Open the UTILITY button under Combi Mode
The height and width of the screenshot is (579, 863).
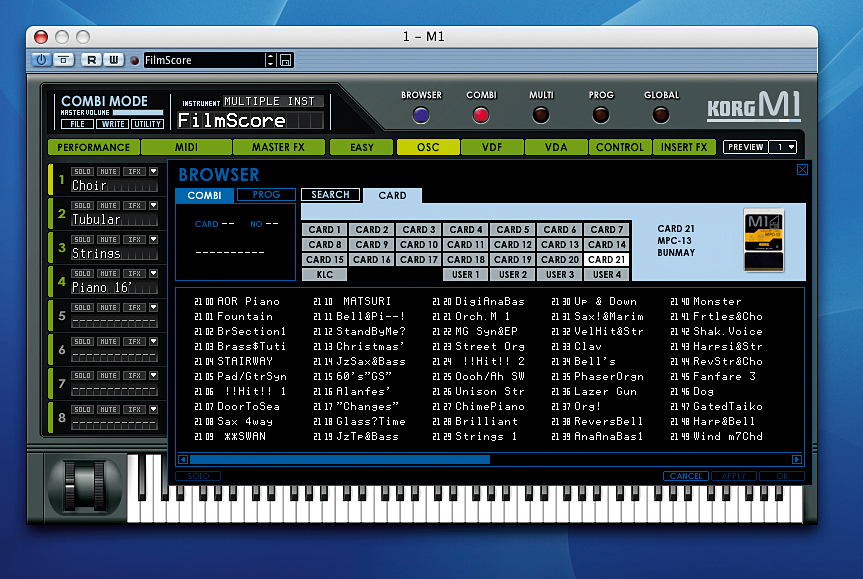point(148,124)
